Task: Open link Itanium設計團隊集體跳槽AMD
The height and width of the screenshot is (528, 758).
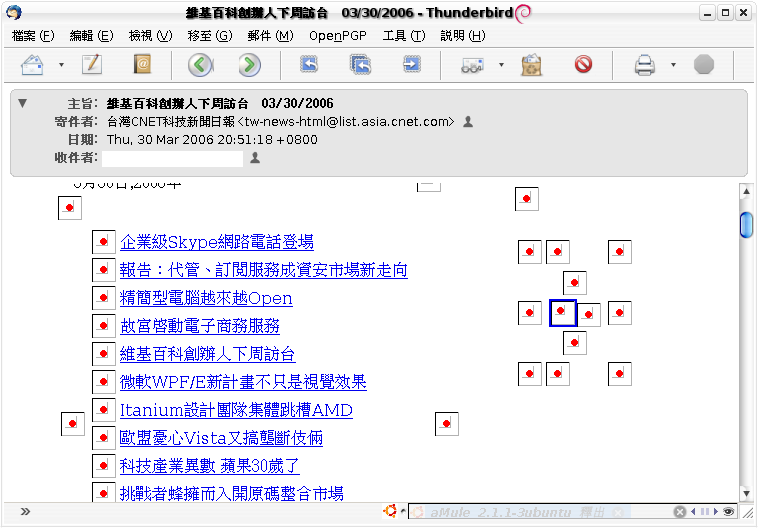Action: pyautogui.click(x=236, y=410)
